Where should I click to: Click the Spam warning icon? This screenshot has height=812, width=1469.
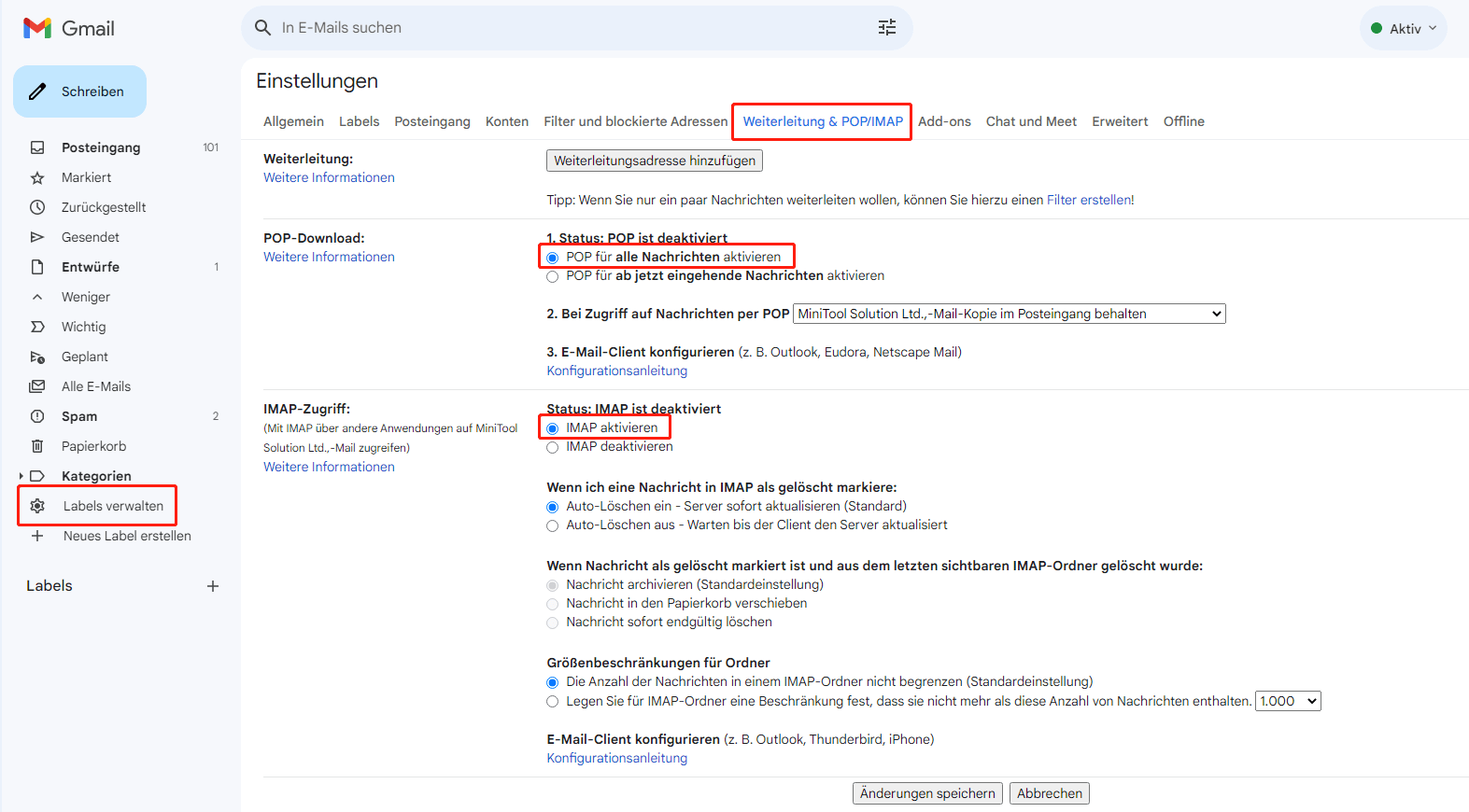pyautogui.click(x=37, y=416)
